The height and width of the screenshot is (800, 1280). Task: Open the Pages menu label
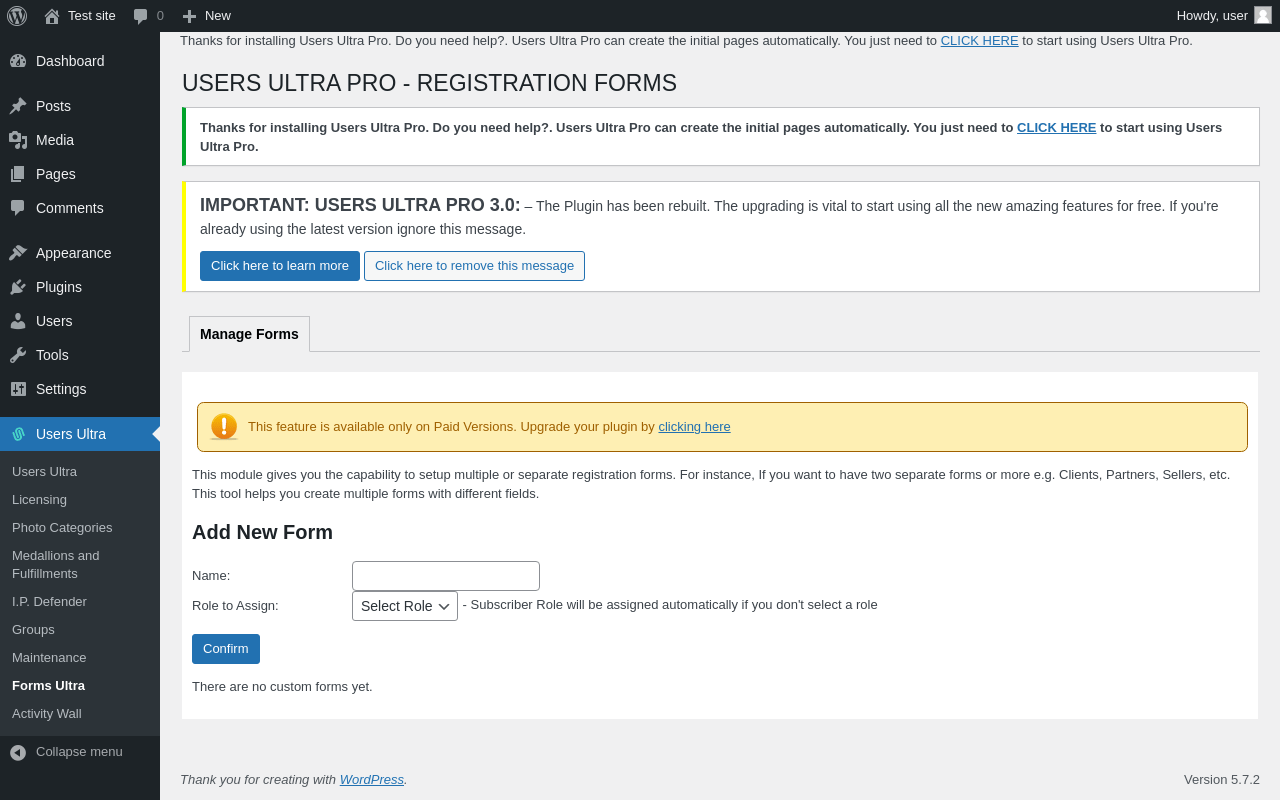coord(56,174)
